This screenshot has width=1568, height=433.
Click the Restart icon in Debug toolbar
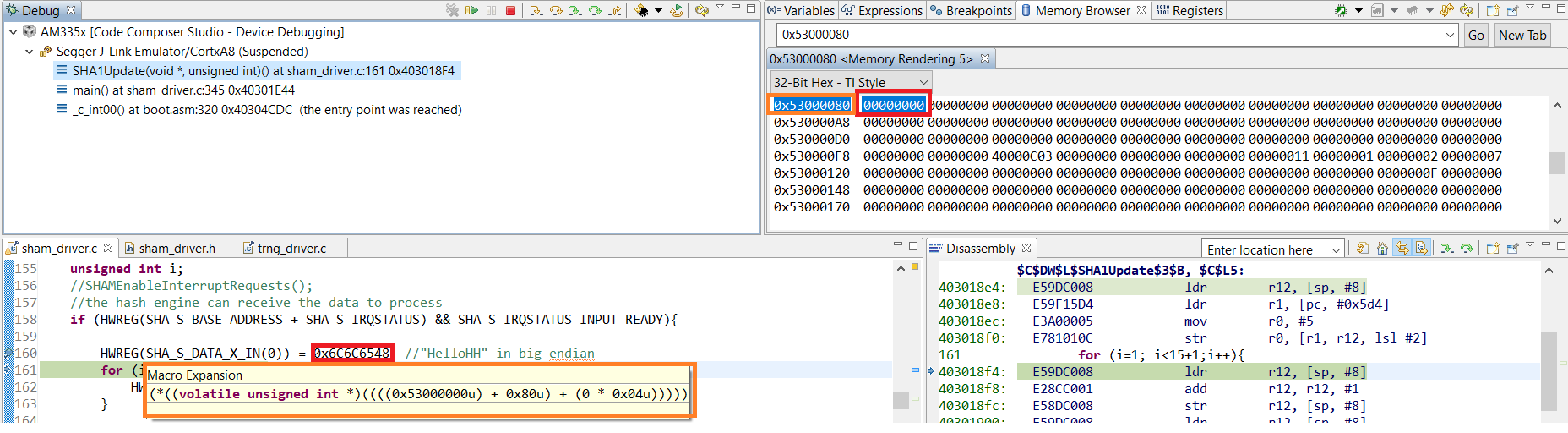click(x=676, y=10)
